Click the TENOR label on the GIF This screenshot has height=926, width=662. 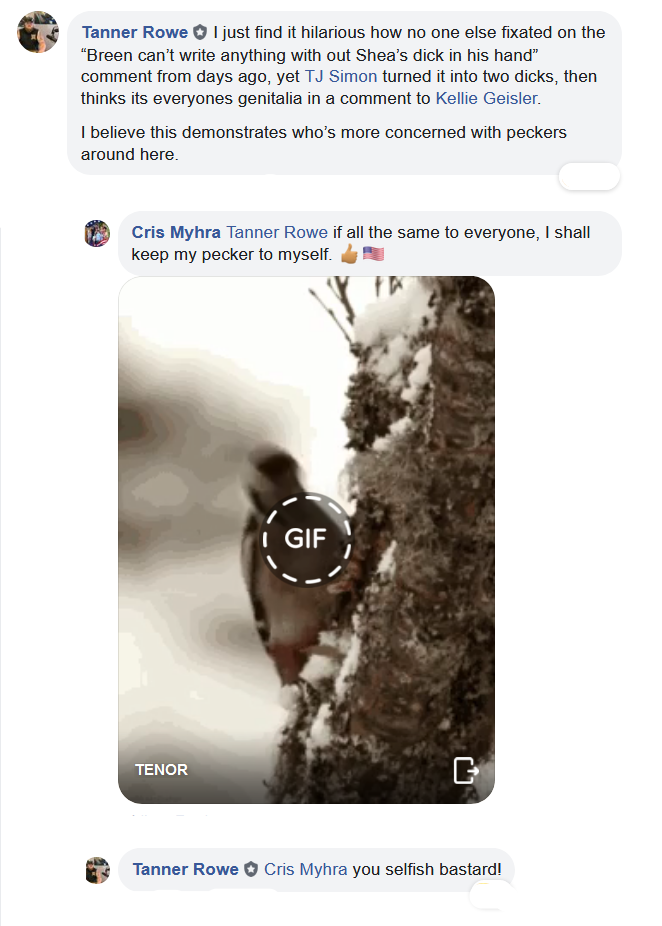pyautogui.click(x=162, y=770)
